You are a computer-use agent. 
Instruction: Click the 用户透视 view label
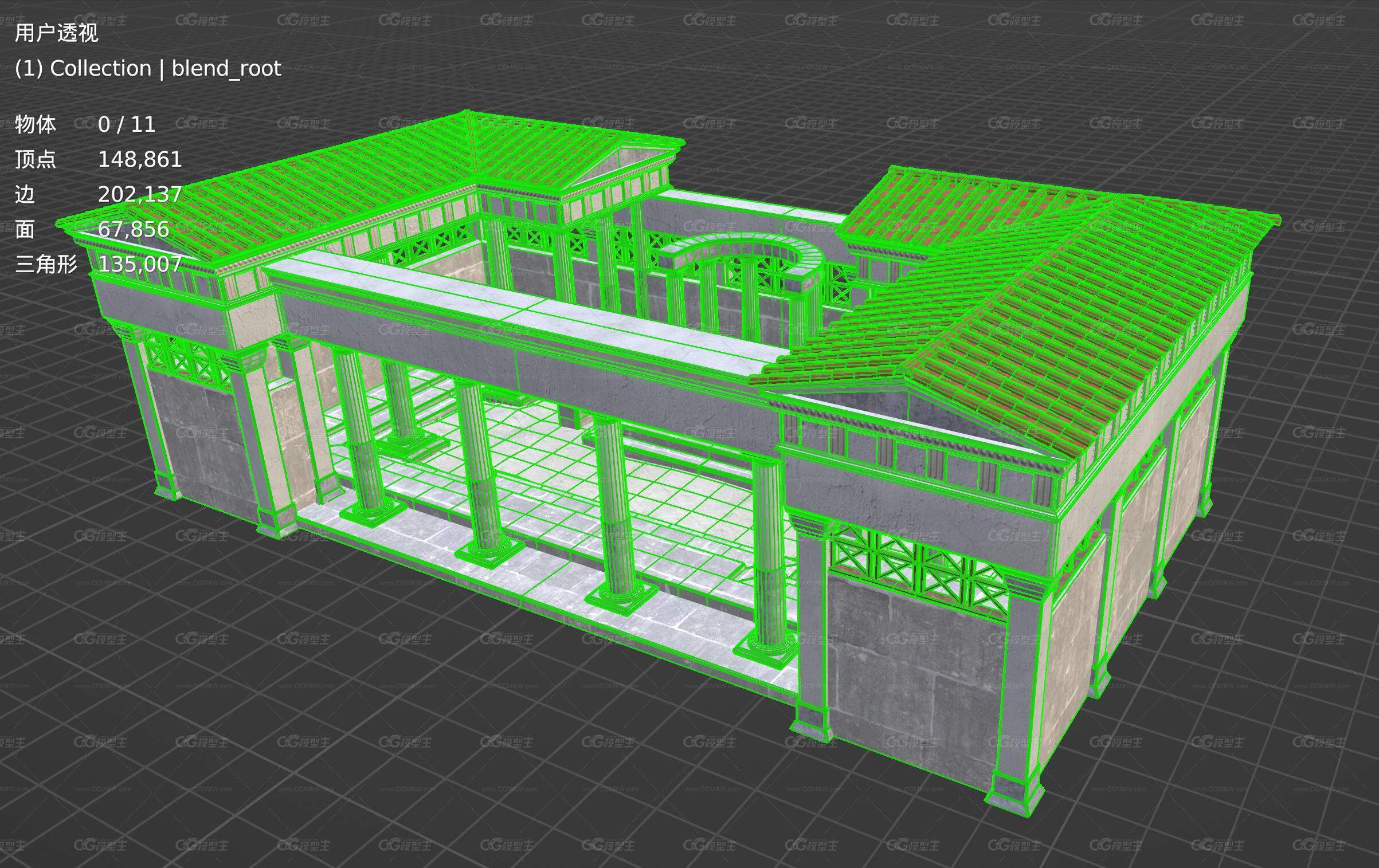56,33
